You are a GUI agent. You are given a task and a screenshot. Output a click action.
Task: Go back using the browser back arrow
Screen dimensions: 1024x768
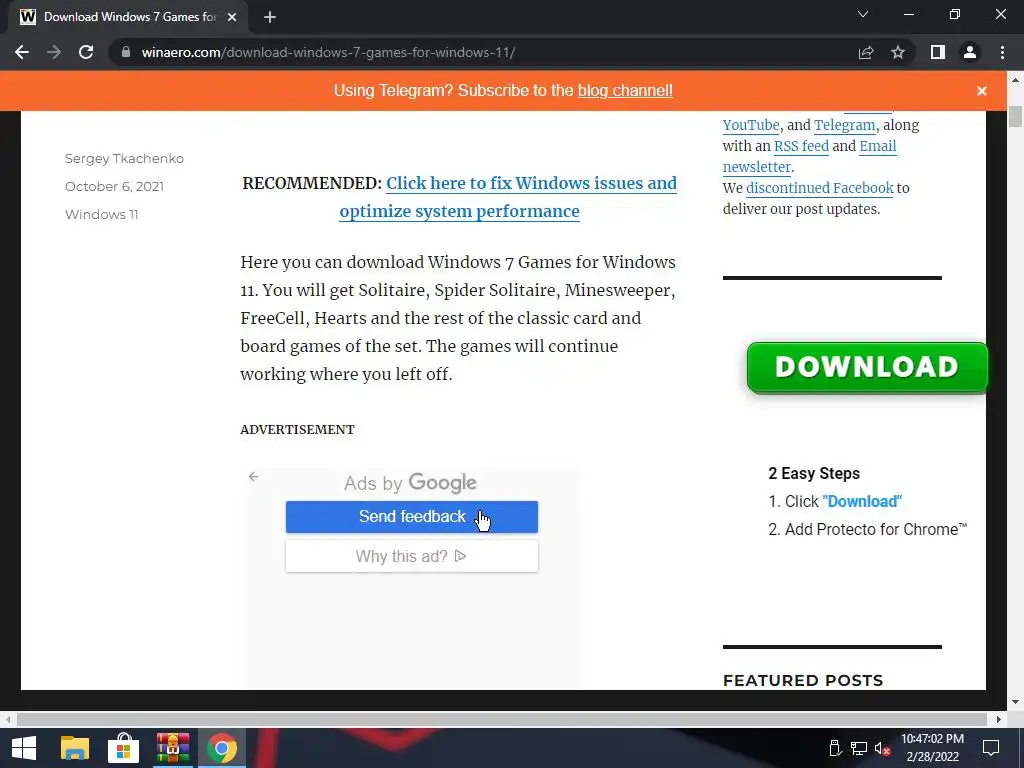click(x=22, y=52)
